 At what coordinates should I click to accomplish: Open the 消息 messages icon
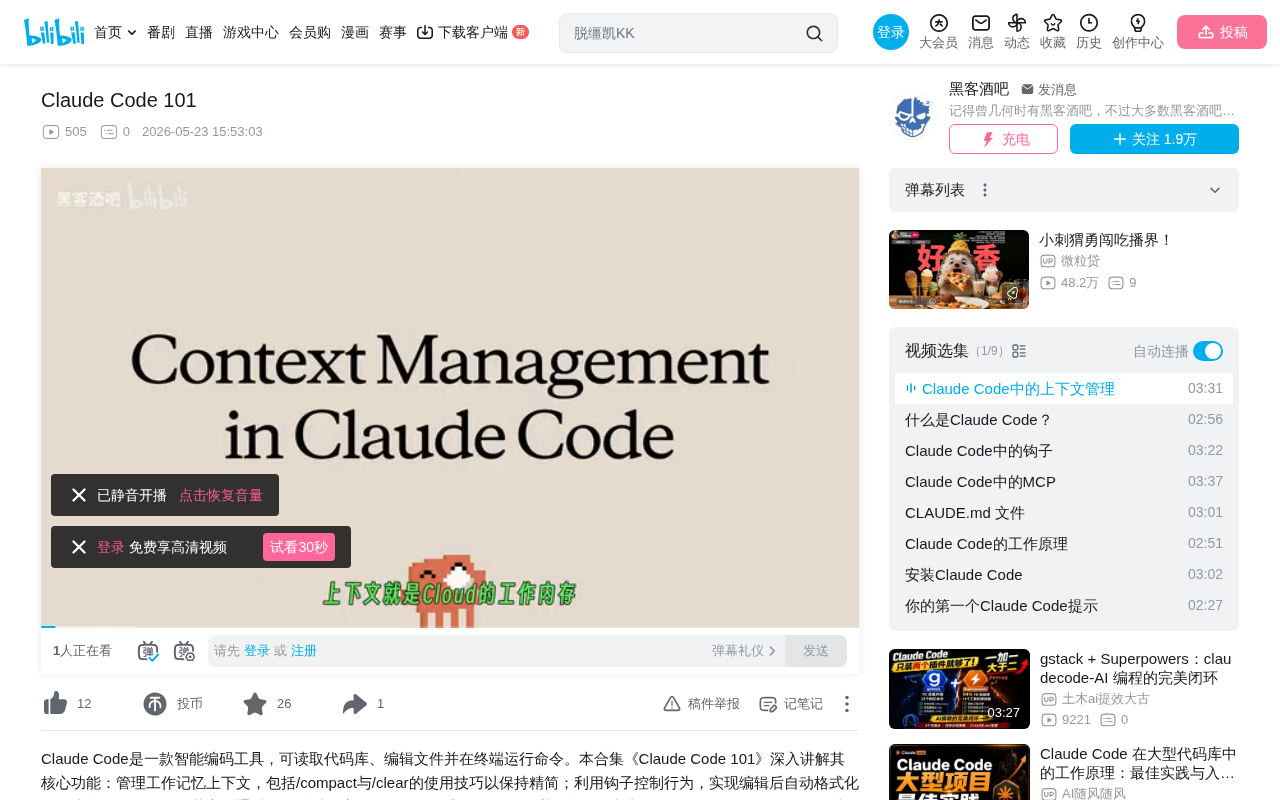tap(981, 32)
